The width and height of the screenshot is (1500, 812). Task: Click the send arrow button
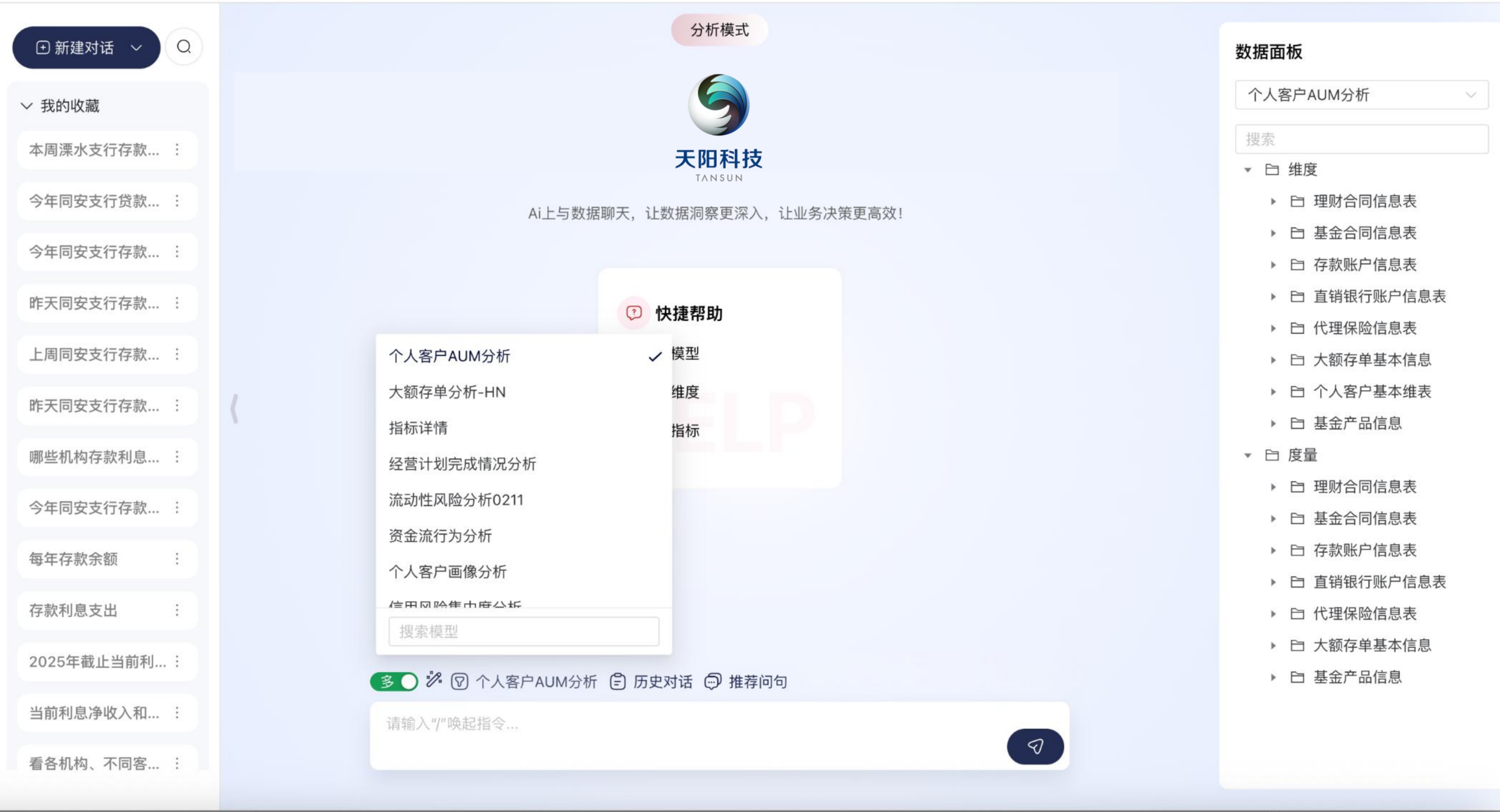[1035, 746]
